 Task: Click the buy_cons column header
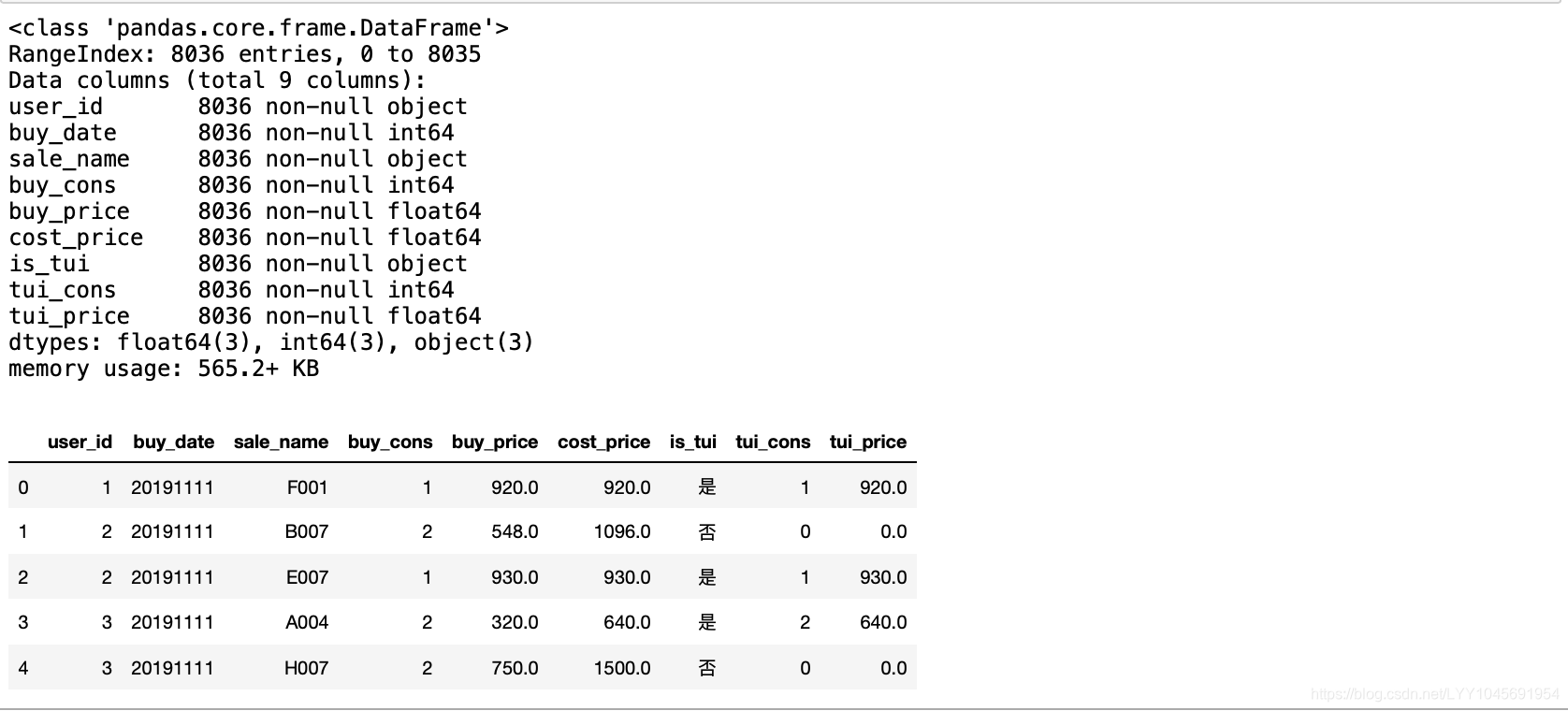(x=390, y=442)
